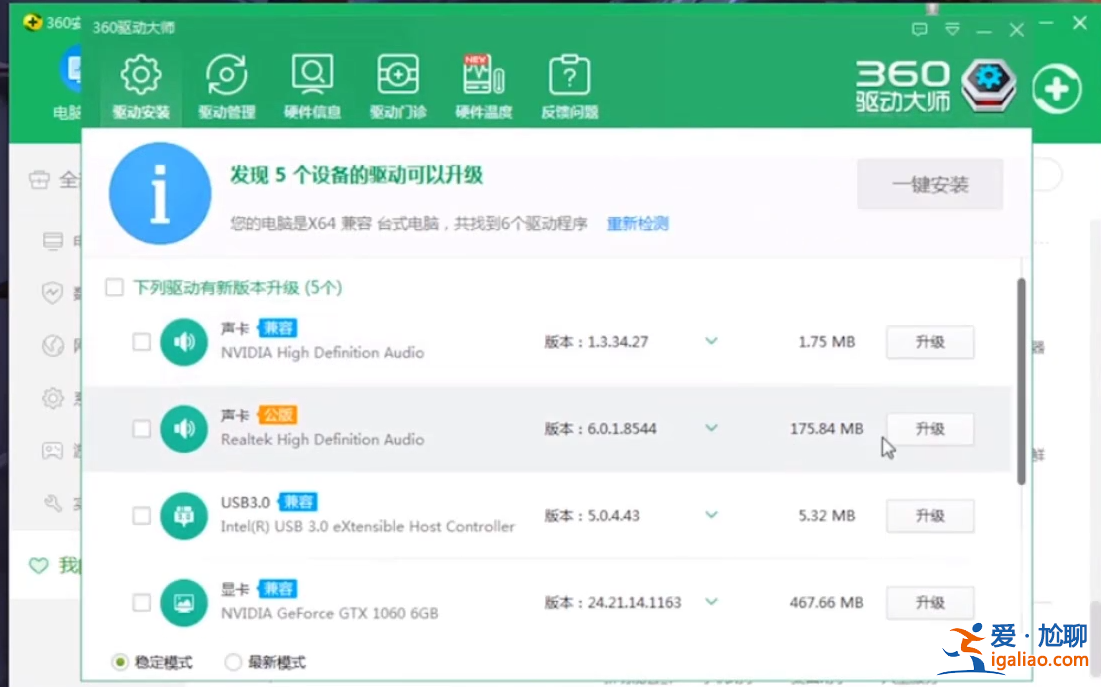Select all drivers via 下列驱动有新版本升级 checkbox
Screen dimensions: 1101x687
point(114,286)
